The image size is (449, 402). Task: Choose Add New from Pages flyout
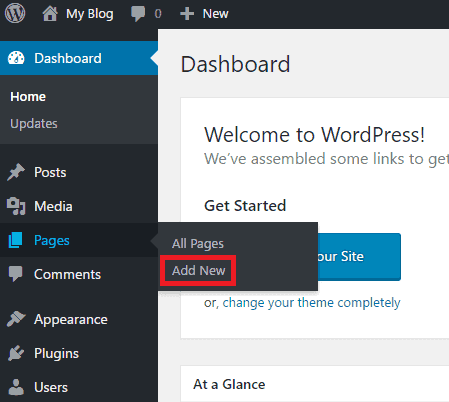click(199, 270)
